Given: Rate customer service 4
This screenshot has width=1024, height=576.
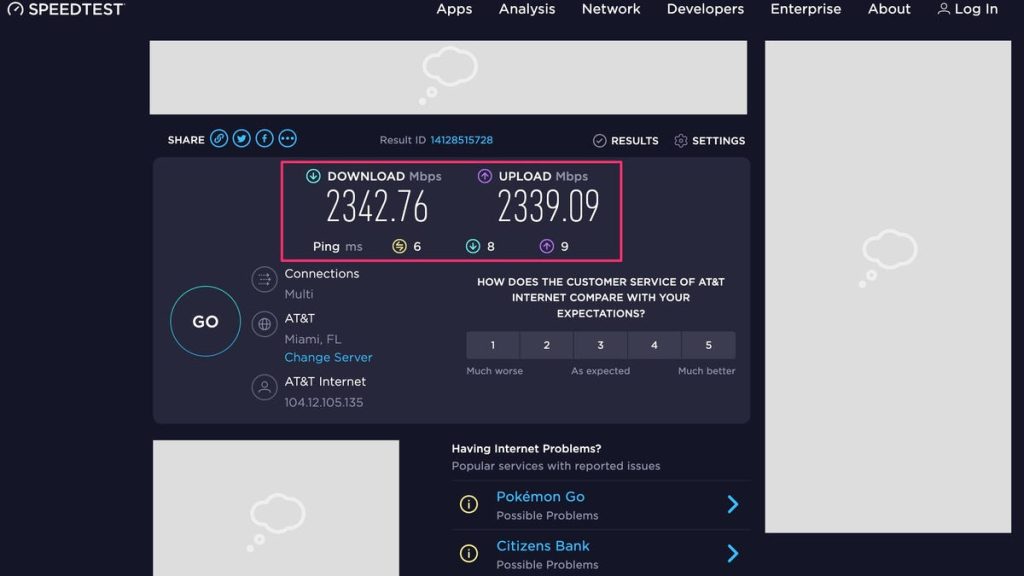Looking at the screenshot, I should [654, 345].
